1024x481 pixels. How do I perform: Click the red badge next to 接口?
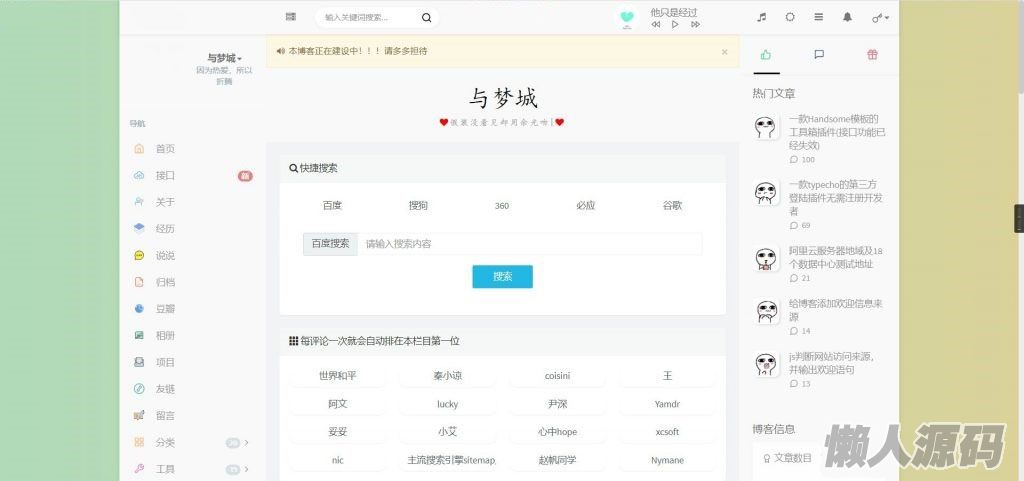[x=245, y=176]
